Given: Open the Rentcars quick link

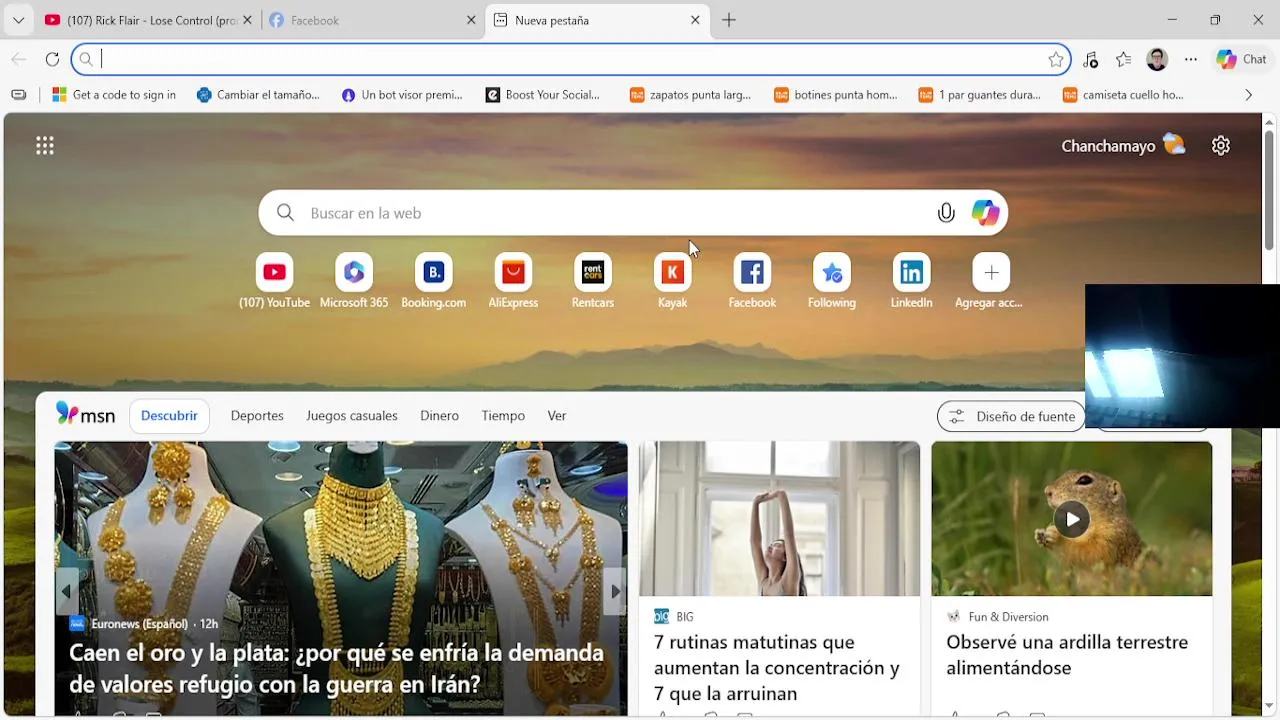Looking at the screenshot, I should tap(593, 281).
